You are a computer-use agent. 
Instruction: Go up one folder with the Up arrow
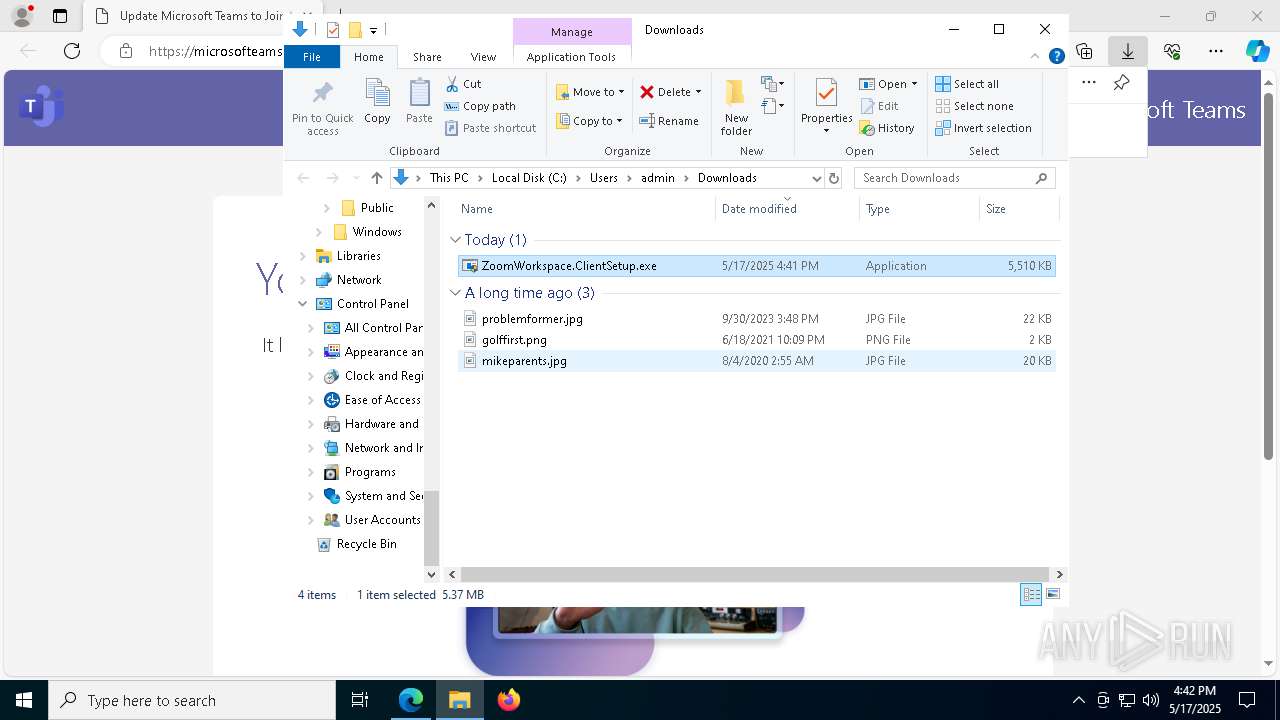pyautogui.click(x=376, y=178)
